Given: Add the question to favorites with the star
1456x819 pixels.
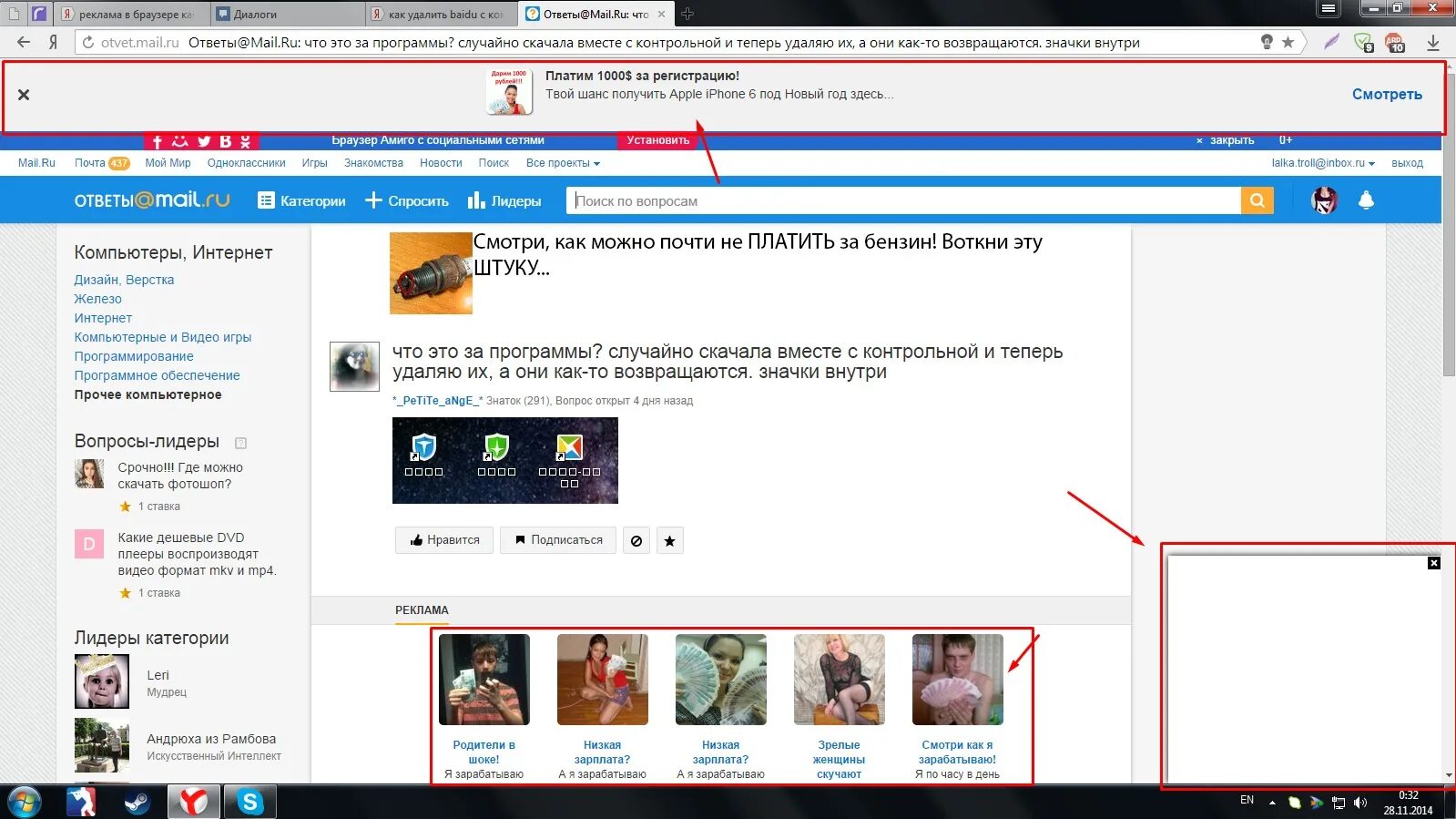Looking at the screenshot, I should pos(670,540).
